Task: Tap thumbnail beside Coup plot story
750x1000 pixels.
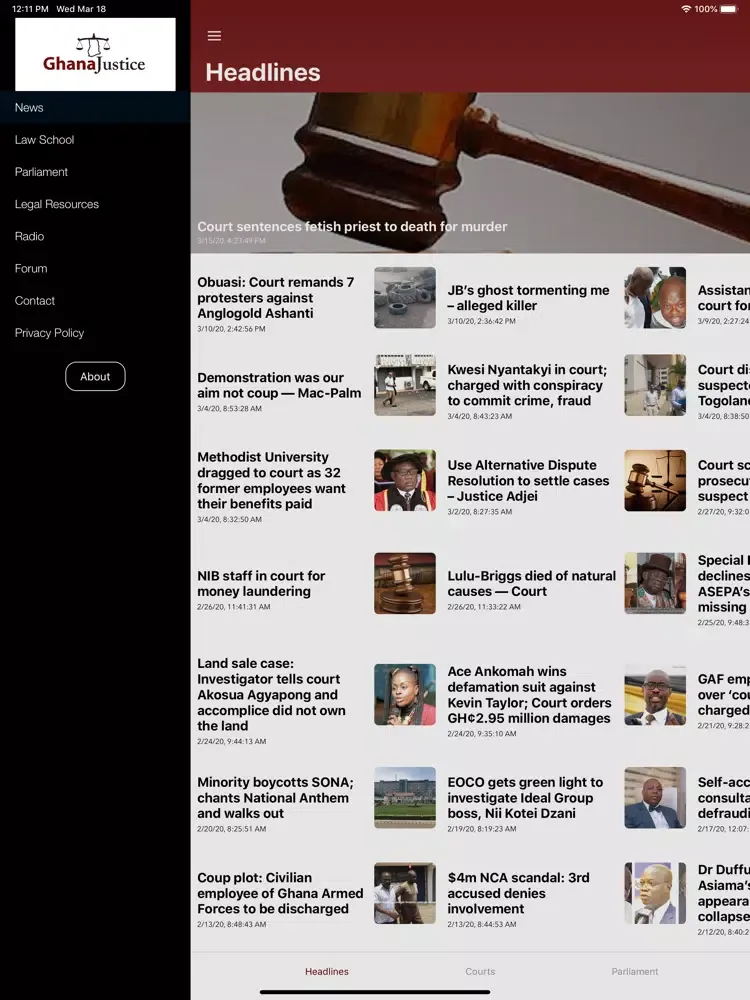Action: click(x=405, y=893)
